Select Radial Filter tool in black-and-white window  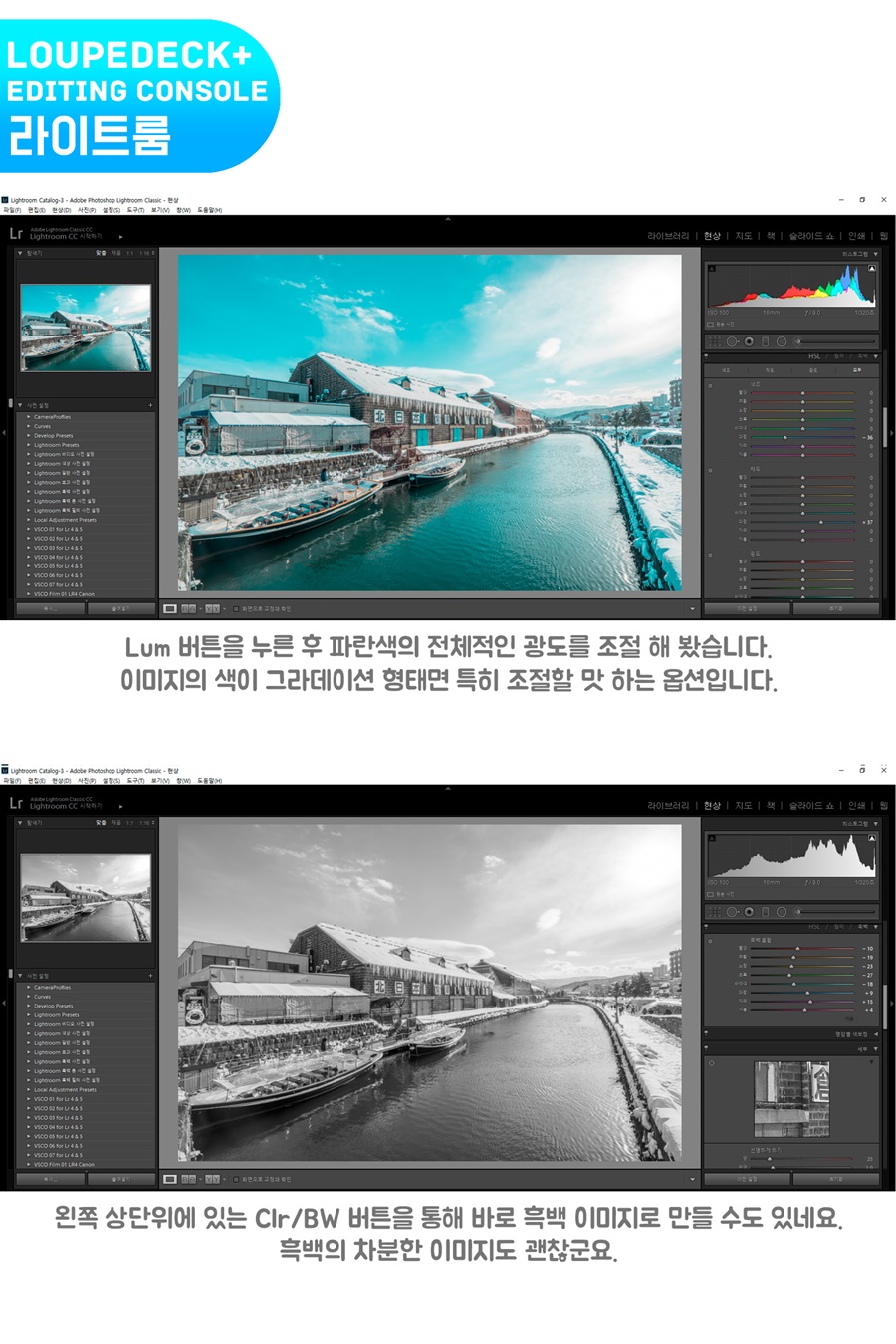pos(782,912)
